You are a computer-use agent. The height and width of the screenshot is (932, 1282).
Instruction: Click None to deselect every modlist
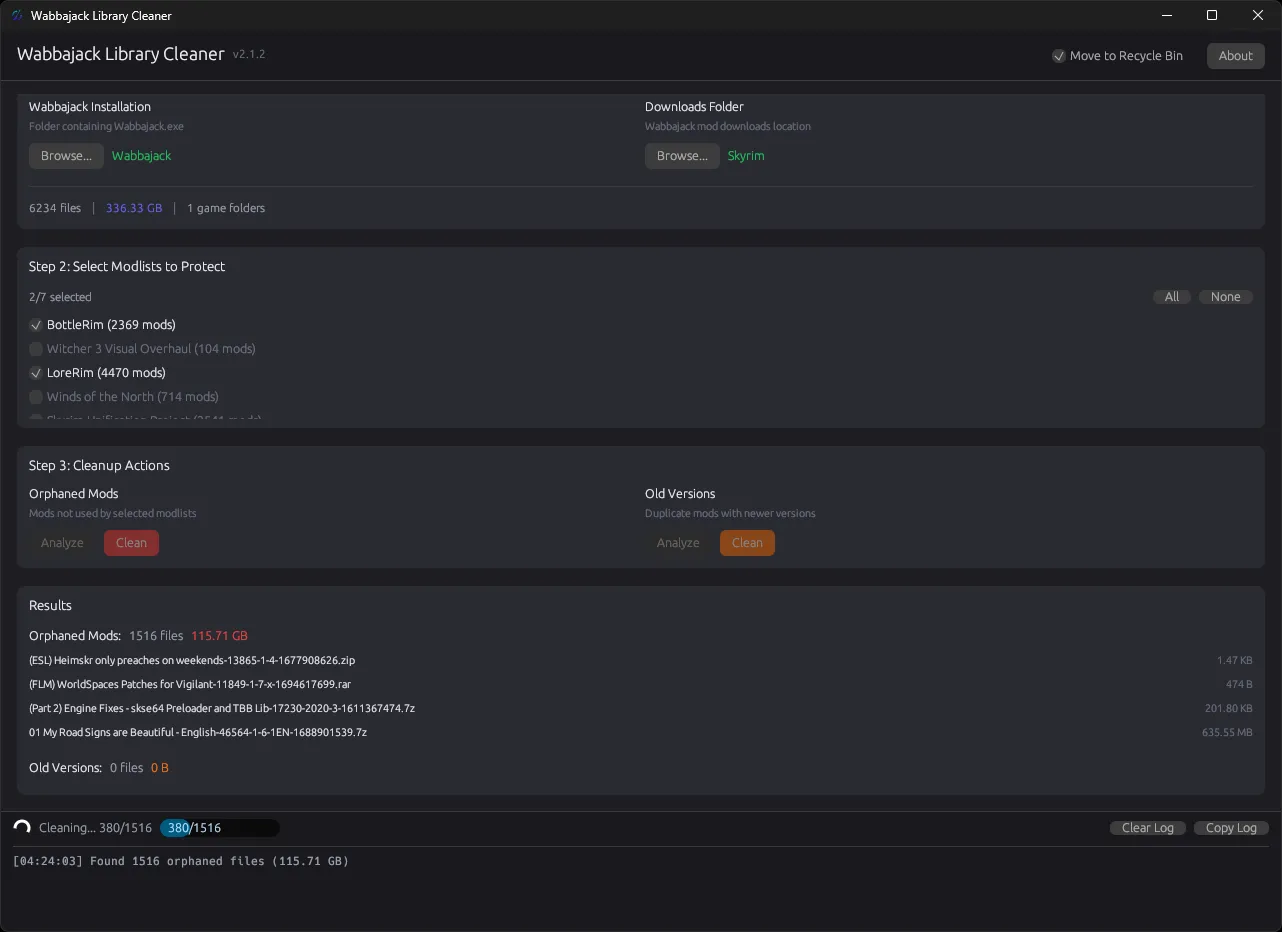coord(1225,296)
